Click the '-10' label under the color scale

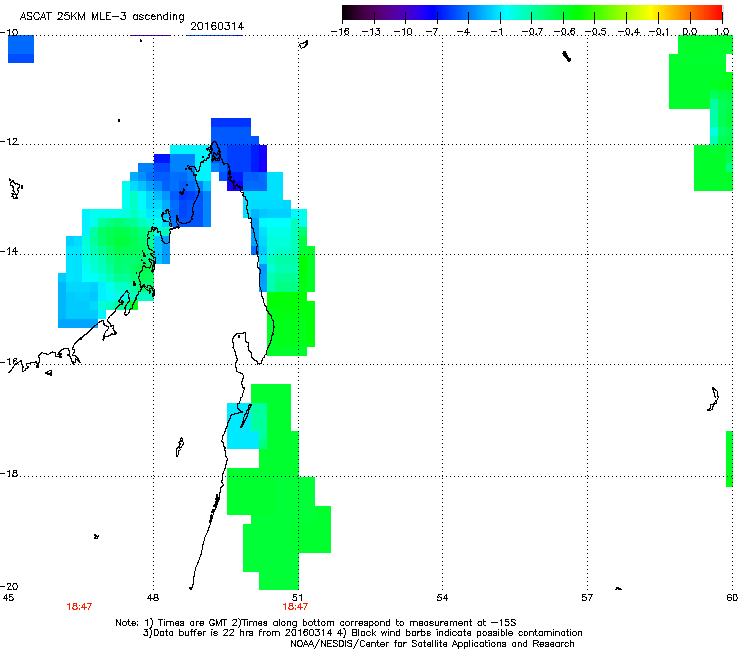click(403, 32)
